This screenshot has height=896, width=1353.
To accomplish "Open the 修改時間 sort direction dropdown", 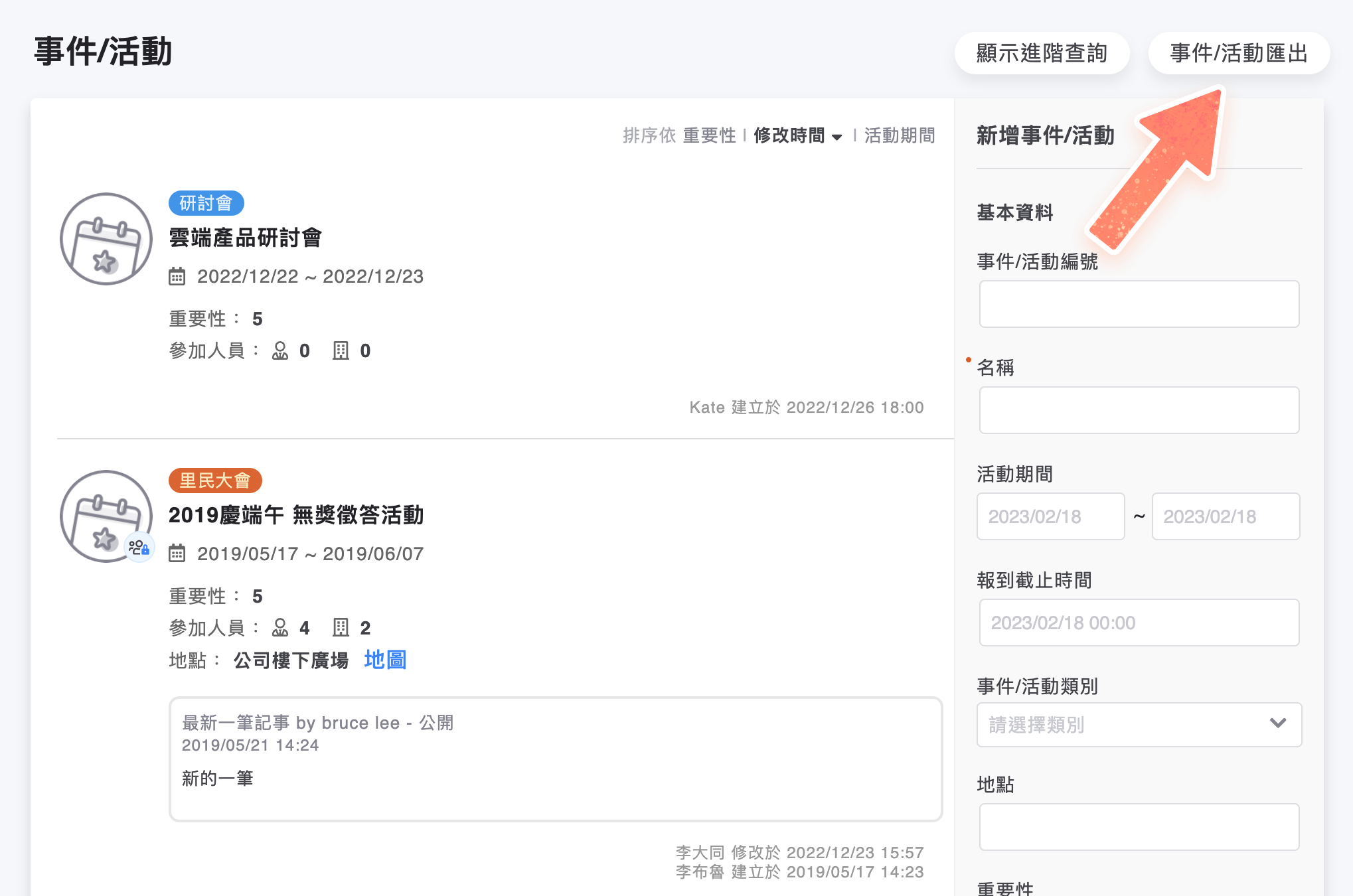I will [x=836, y=137].
